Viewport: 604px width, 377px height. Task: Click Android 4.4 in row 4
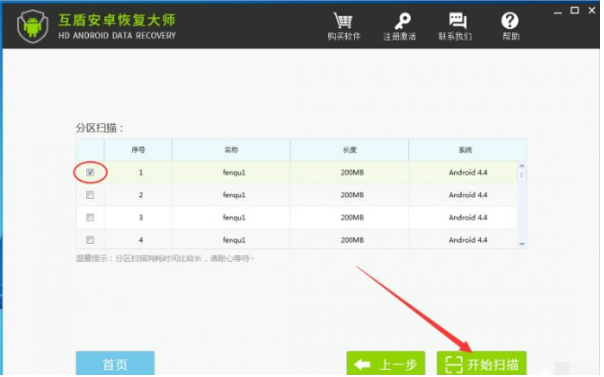click(x=468, y=240)
